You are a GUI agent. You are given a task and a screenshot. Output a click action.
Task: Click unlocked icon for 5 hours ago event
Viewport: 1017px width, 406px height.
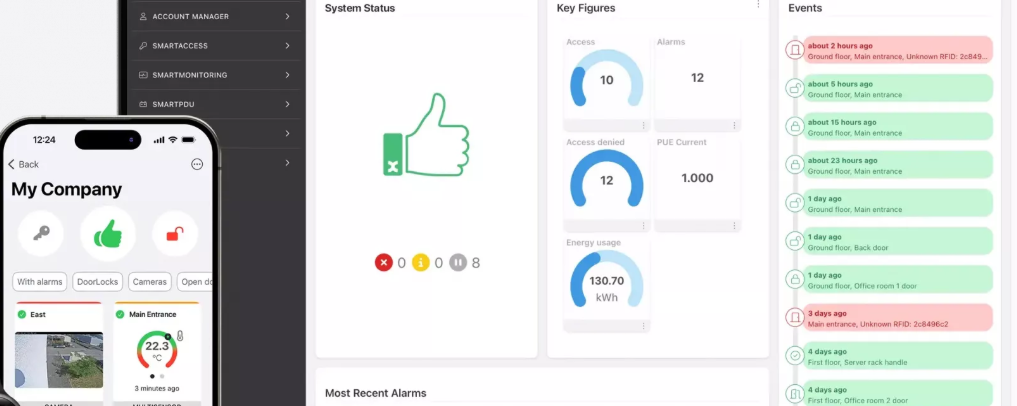click(x=795, y=88)
